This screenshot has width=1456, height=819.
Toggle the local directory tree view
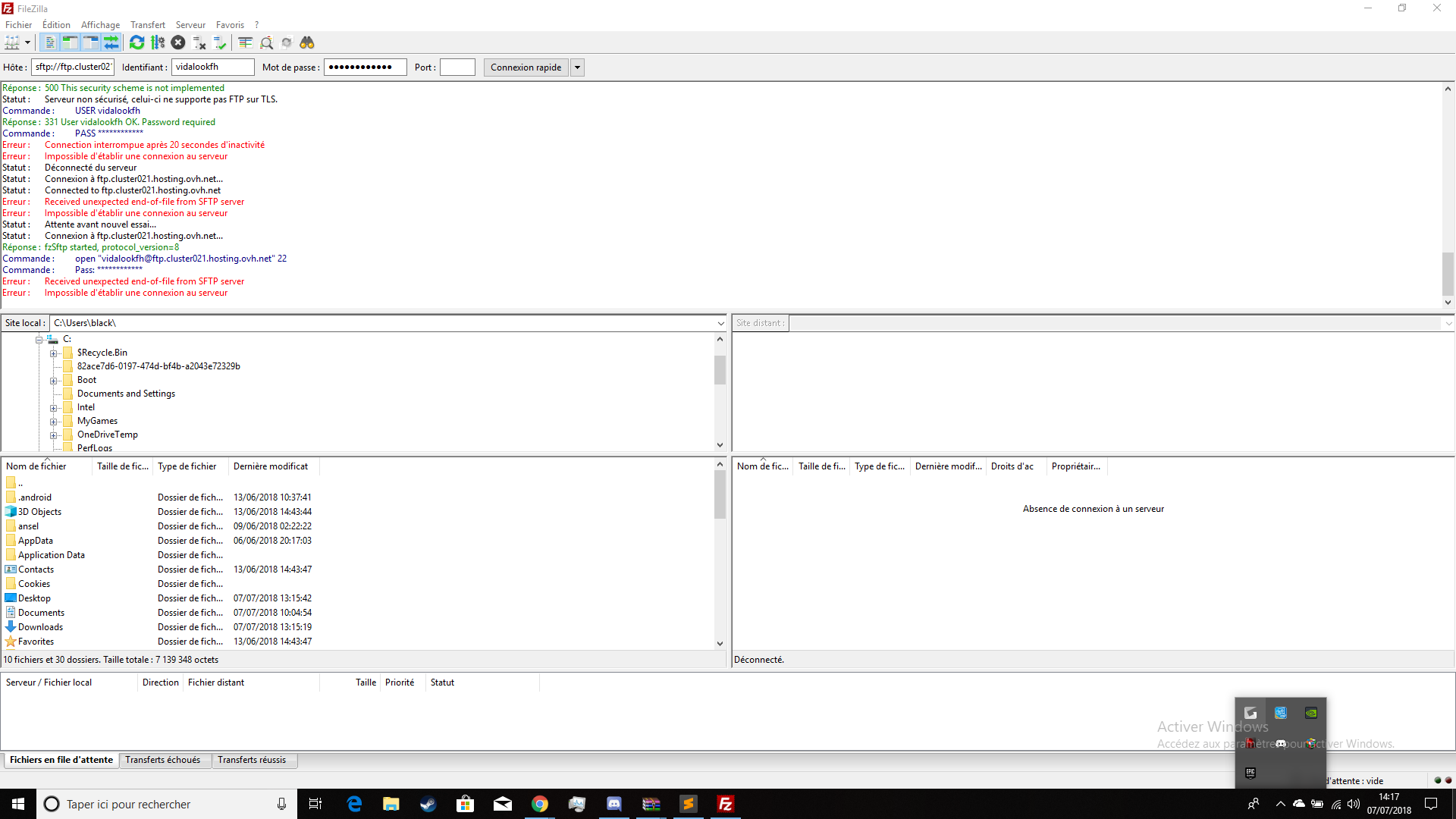coord(70,42)
